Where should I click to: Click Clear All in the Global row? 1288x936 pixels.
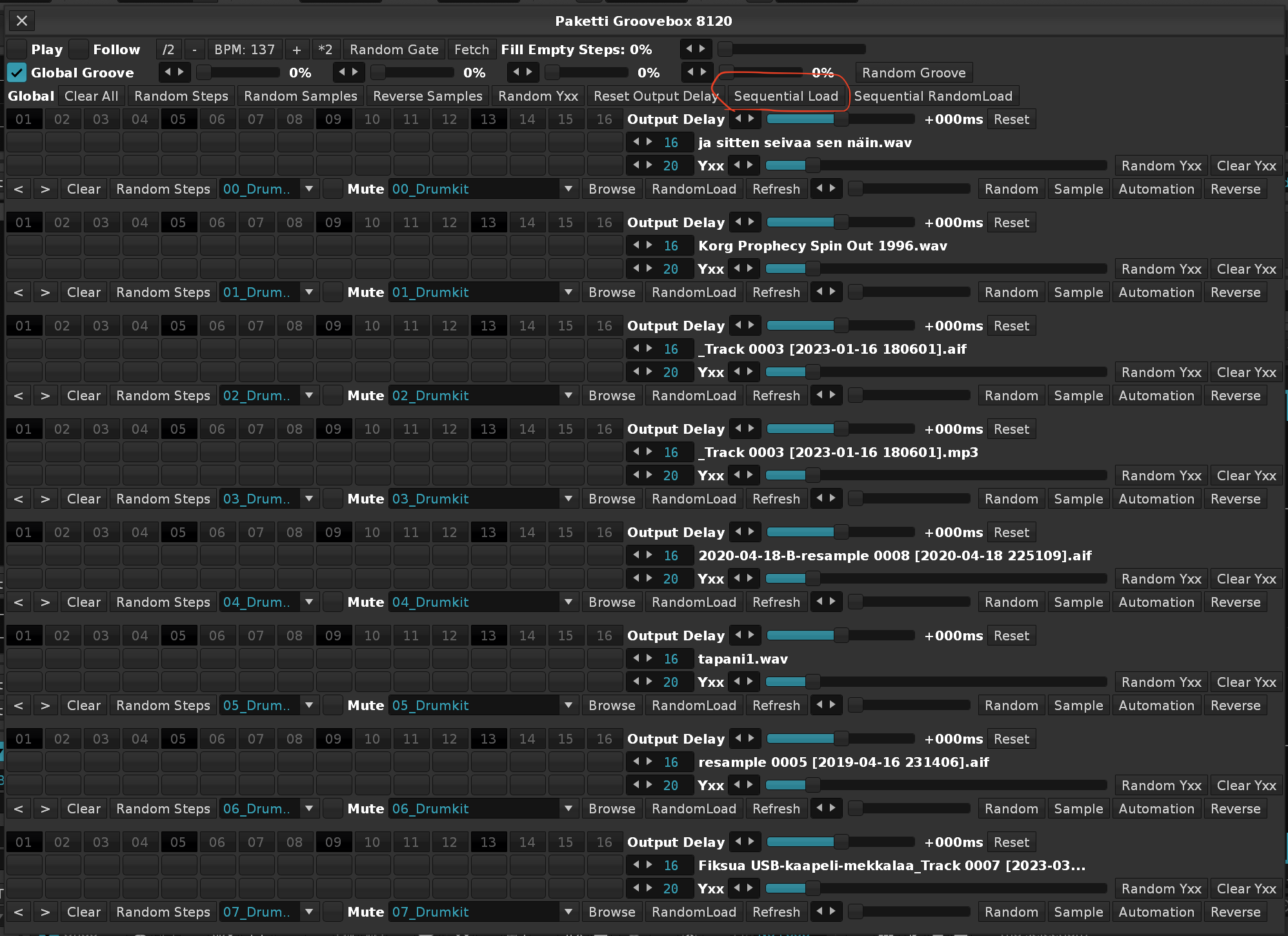point(91,96)
